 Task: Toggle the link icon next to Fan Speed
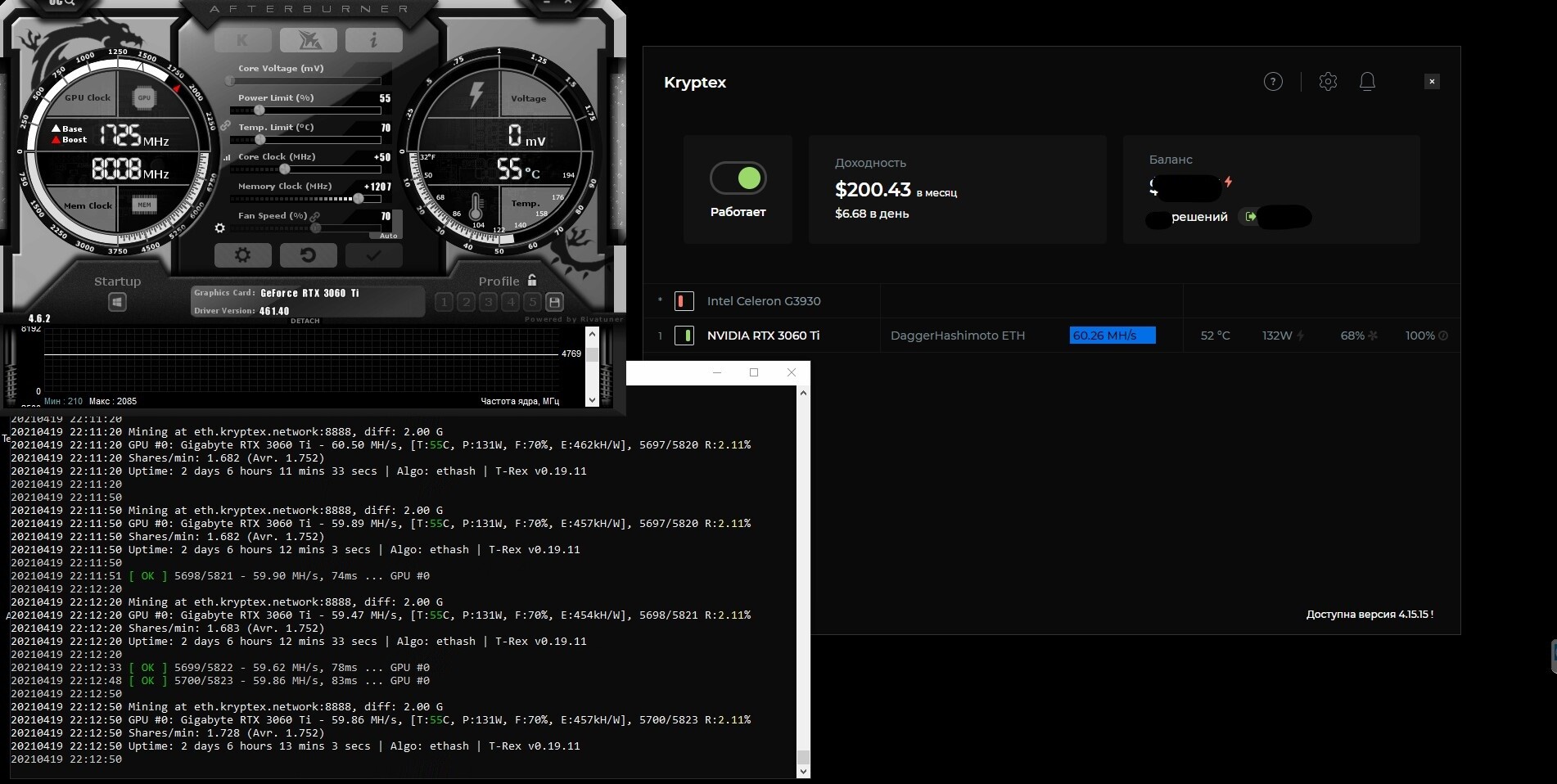click(315, 216)
